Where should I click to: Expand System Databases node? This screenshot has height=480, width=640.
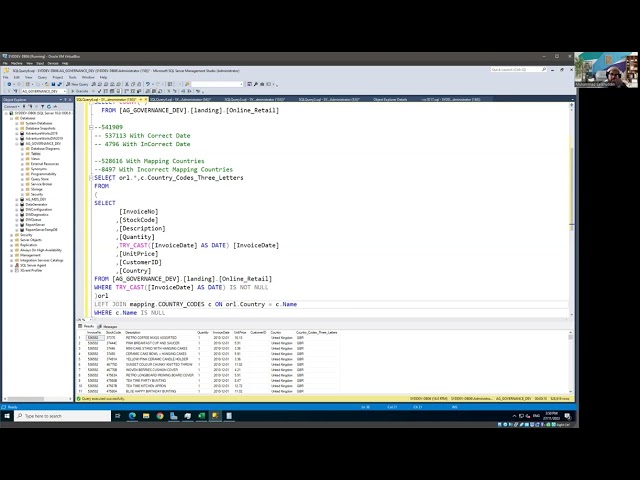click(x=17, y=123)
